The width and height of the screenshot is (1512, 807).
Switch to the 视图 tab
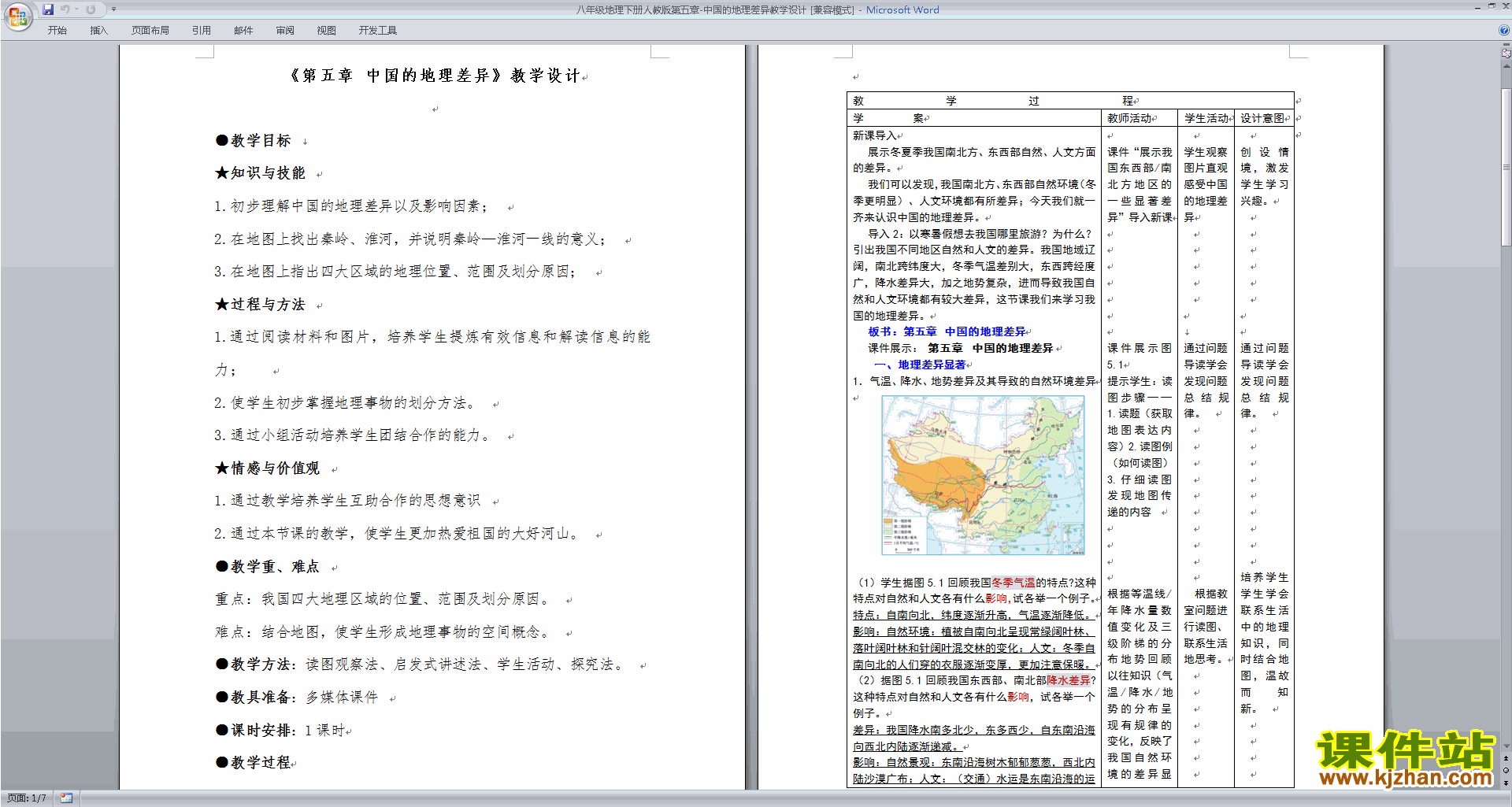tap(326, 31)
